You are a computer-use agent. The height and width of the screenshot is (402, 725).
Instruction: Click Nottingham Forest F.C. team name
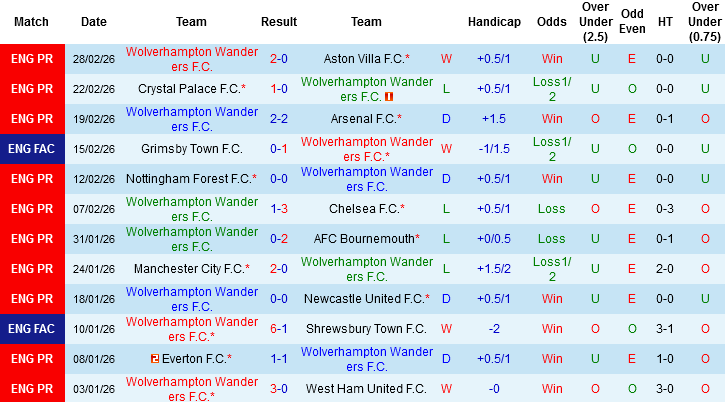tap(192, 179)
